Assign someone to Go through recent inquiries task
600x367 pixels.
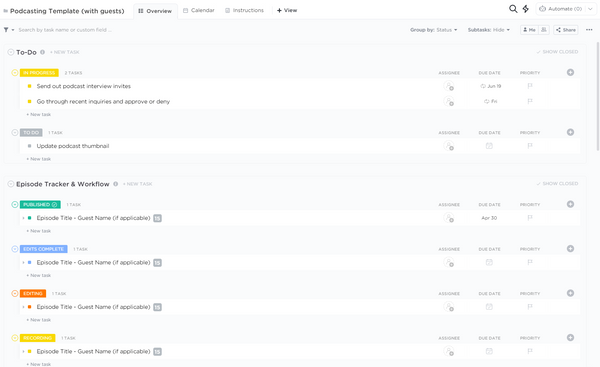click(x=449, y=101)
